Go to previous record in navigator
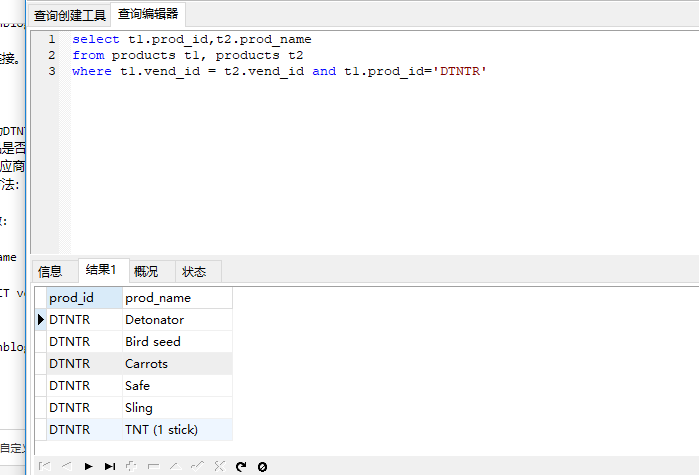The image size is (699, 475). 66,466
